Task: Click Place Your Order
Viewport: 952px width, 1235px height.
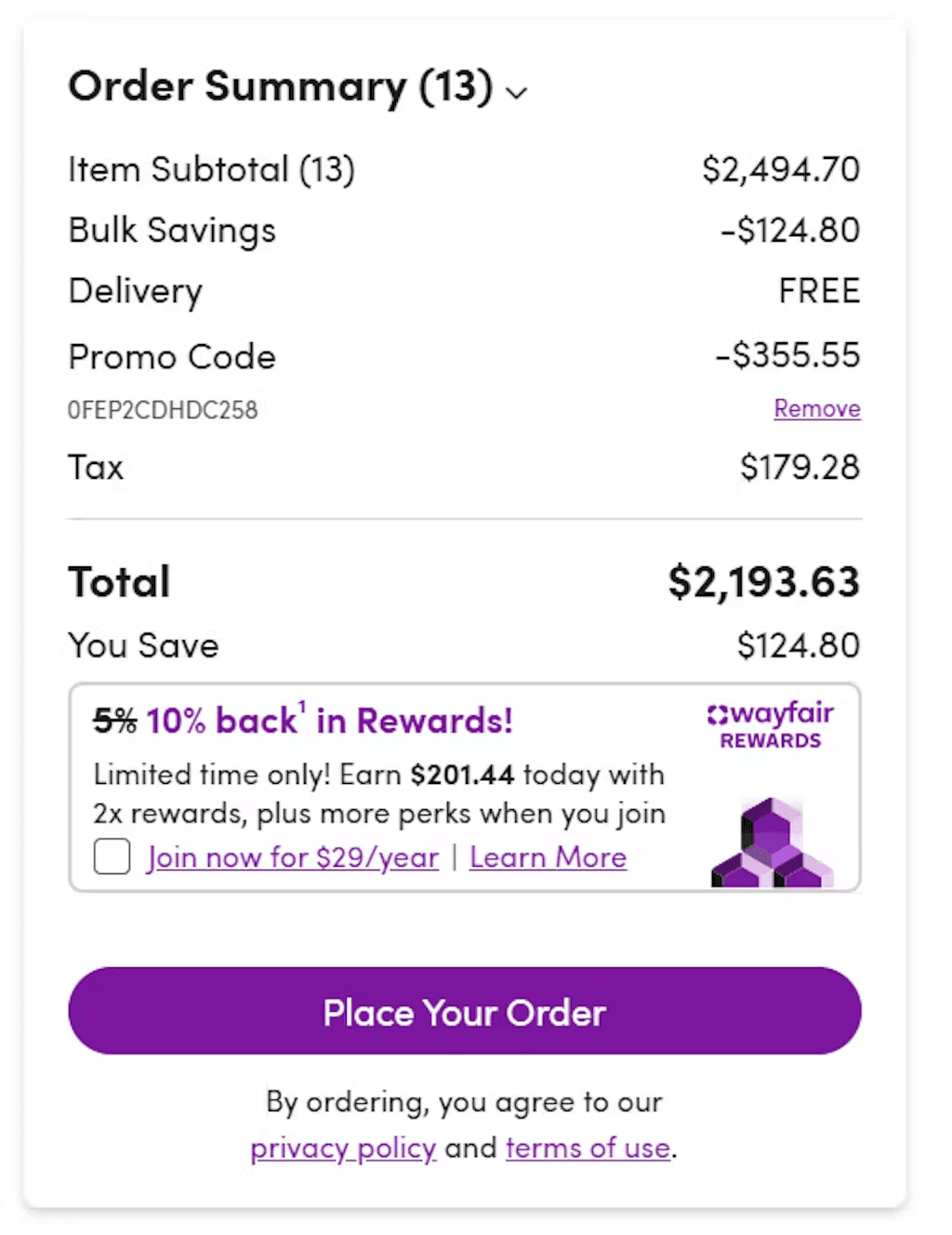Action: (x=465, y=1012)
